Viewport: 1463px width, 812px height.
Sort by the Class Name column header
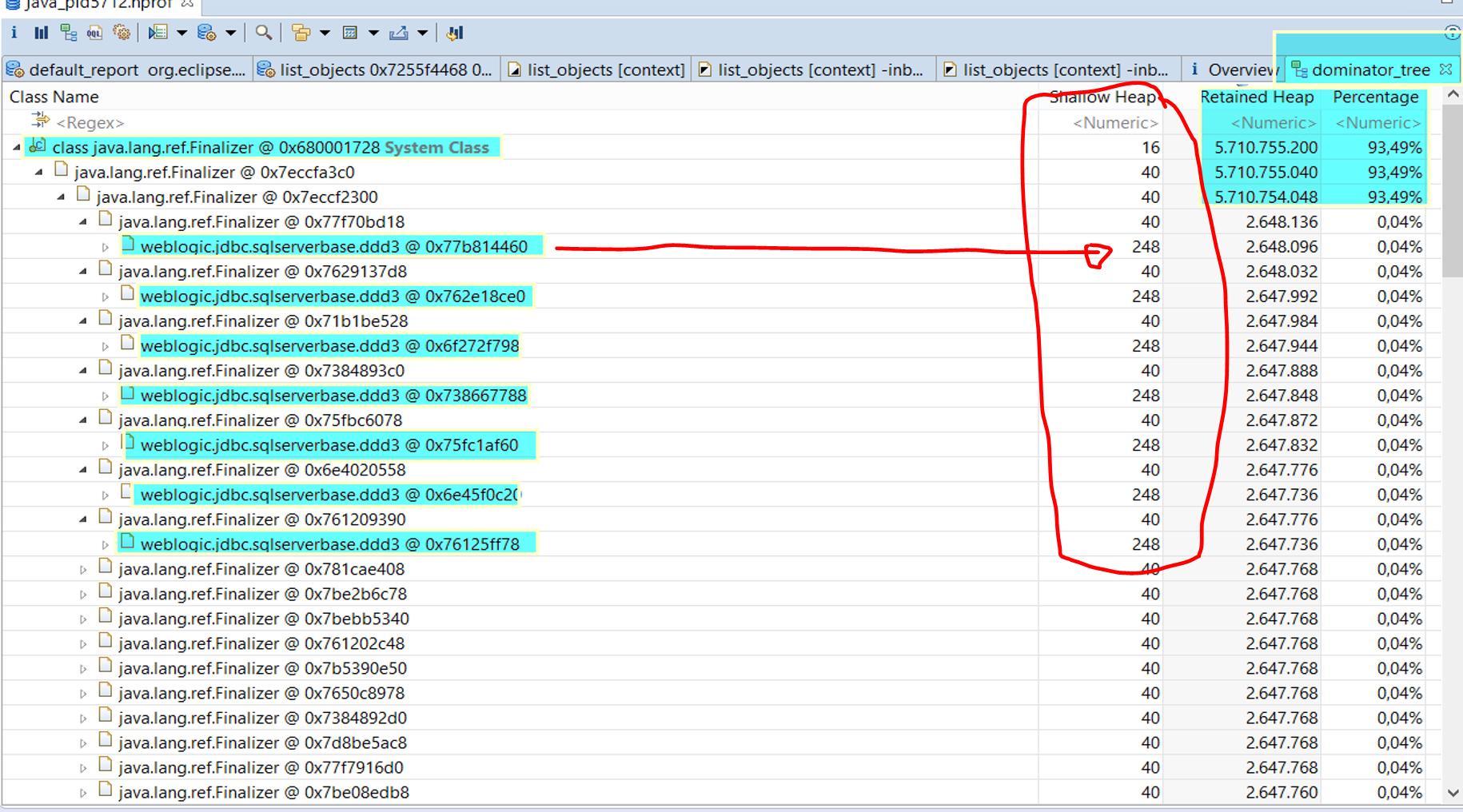(x=54, y=97)
